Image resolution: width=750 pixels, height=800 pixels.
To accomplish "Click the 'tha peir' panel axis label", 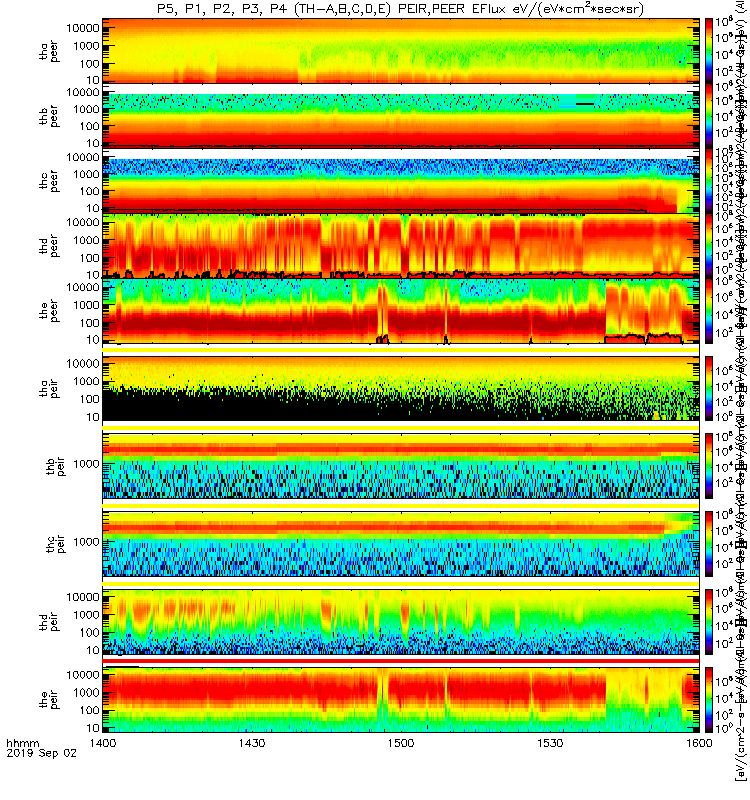I will [x=49, y=388].
